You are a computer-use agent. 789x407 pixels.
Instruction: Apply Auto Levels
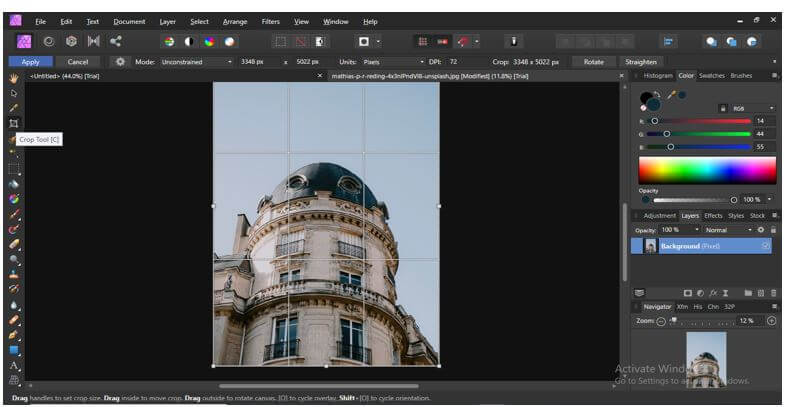[x=170, y=42]
